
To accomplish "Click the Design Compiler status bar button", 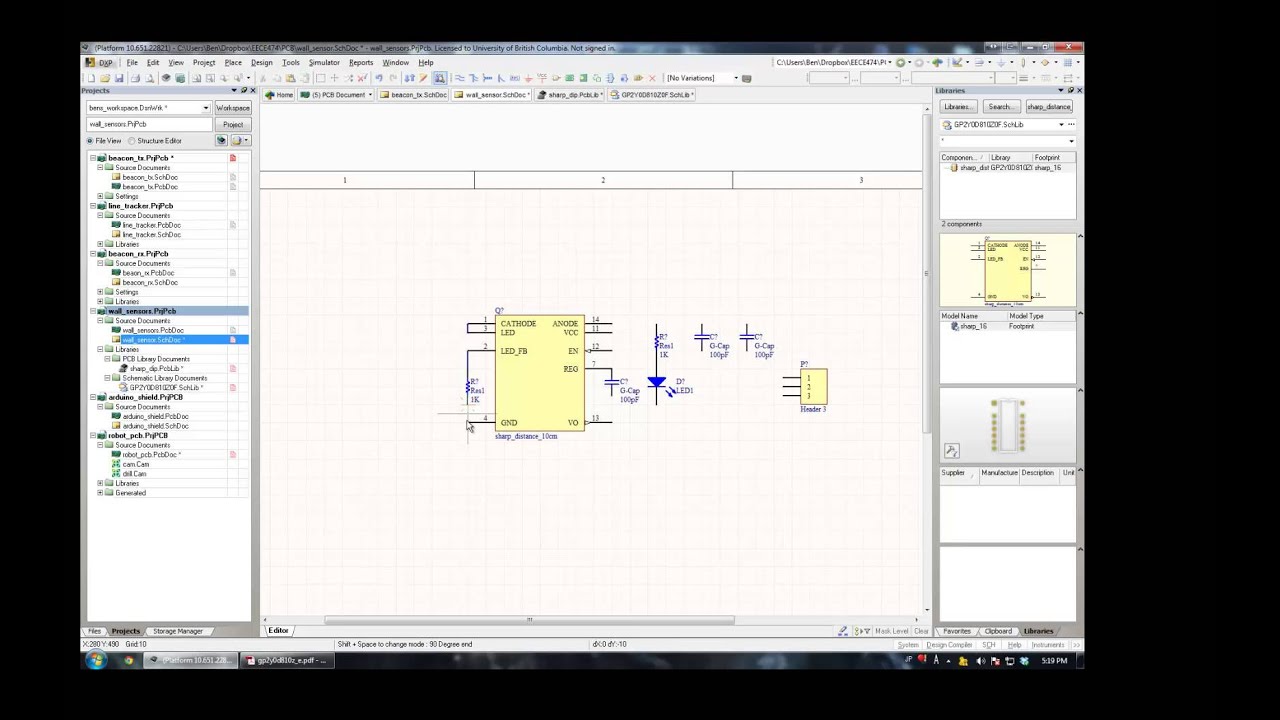I will click(949, 645).
